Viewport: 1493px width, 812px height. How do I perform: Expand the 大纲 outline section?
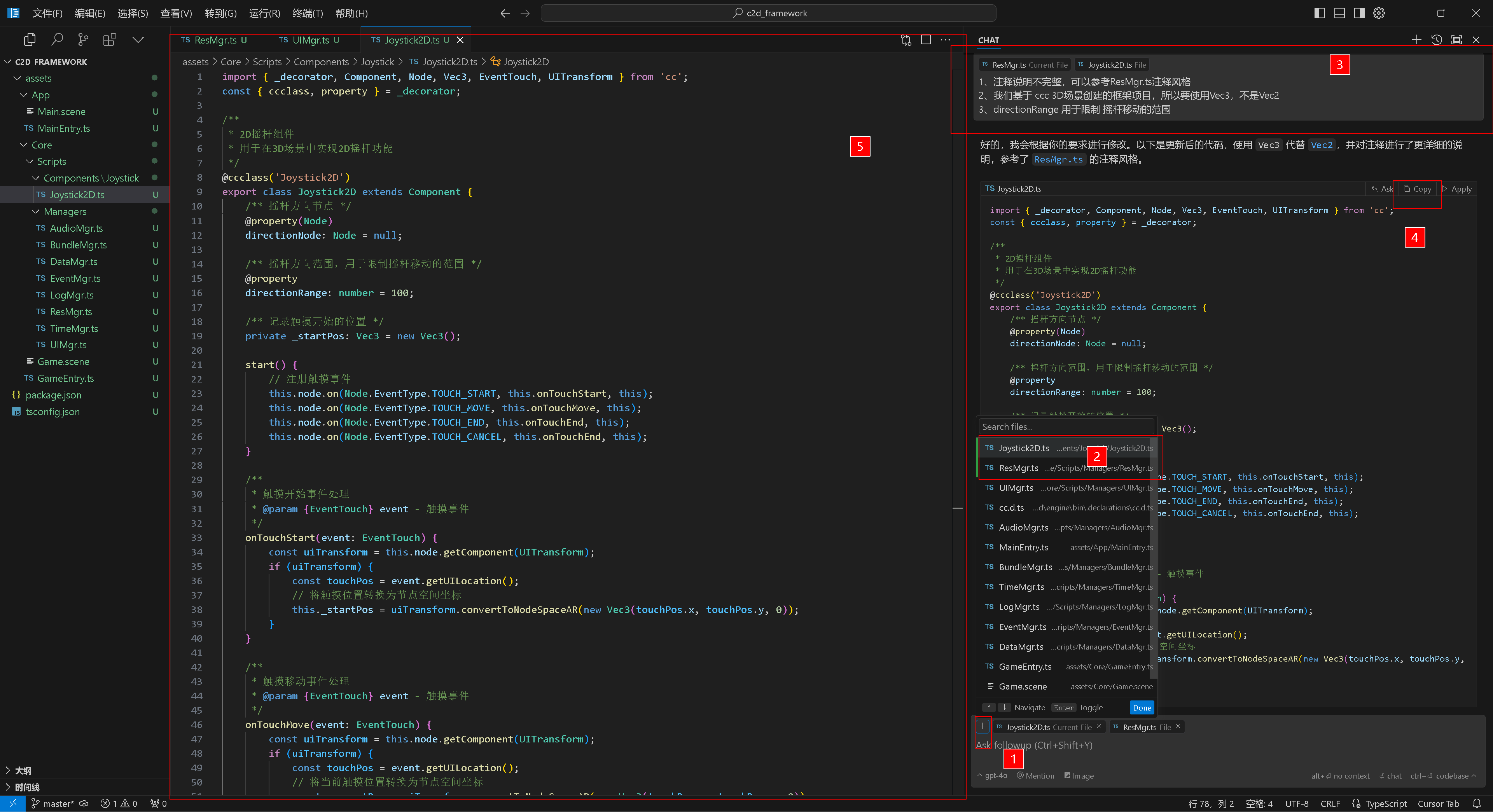[x=85, y=770]
